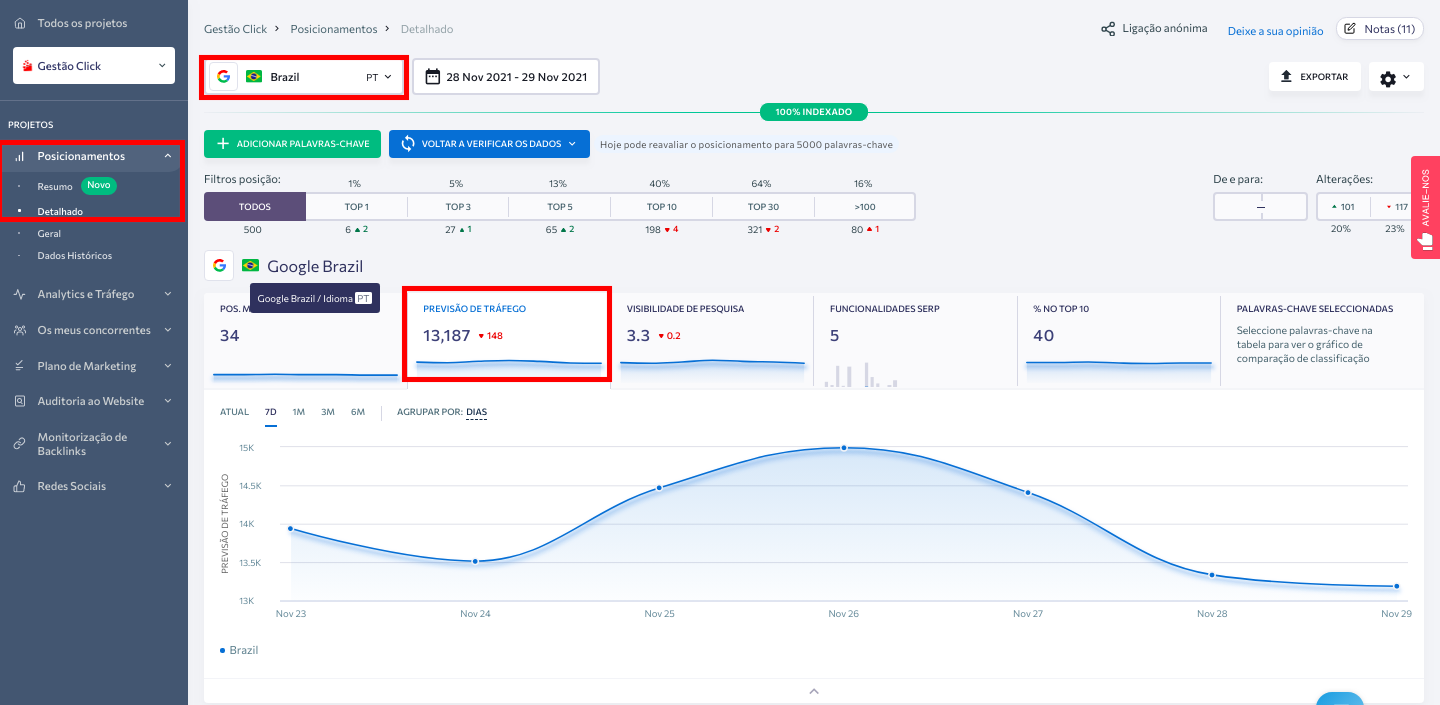This screenshot has height=705, width=1440.
Task: Open the Geral sidebar item
Action: tap(49, 233)
